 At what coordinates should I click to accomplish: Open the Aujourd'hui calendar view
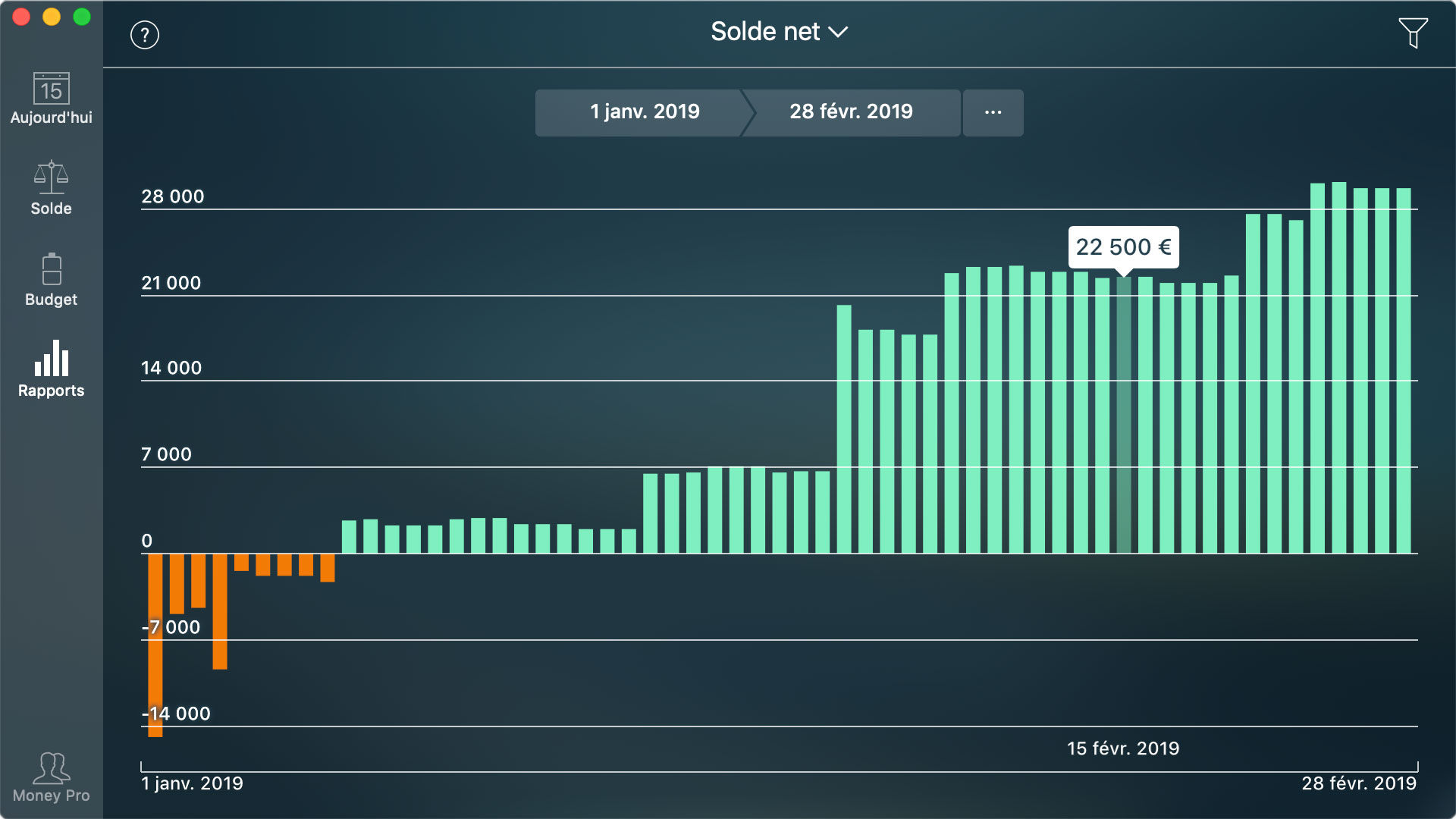coord(50,99)
